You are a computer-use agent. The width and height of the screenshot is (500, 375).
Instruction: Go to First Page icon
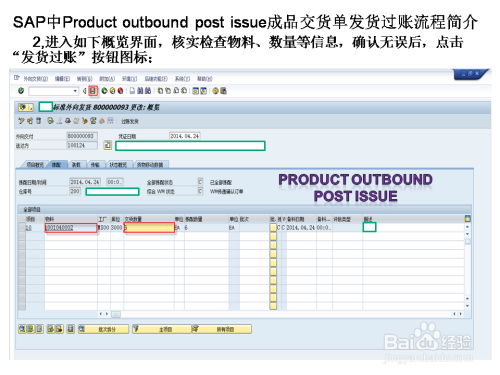tap(160, 91)
